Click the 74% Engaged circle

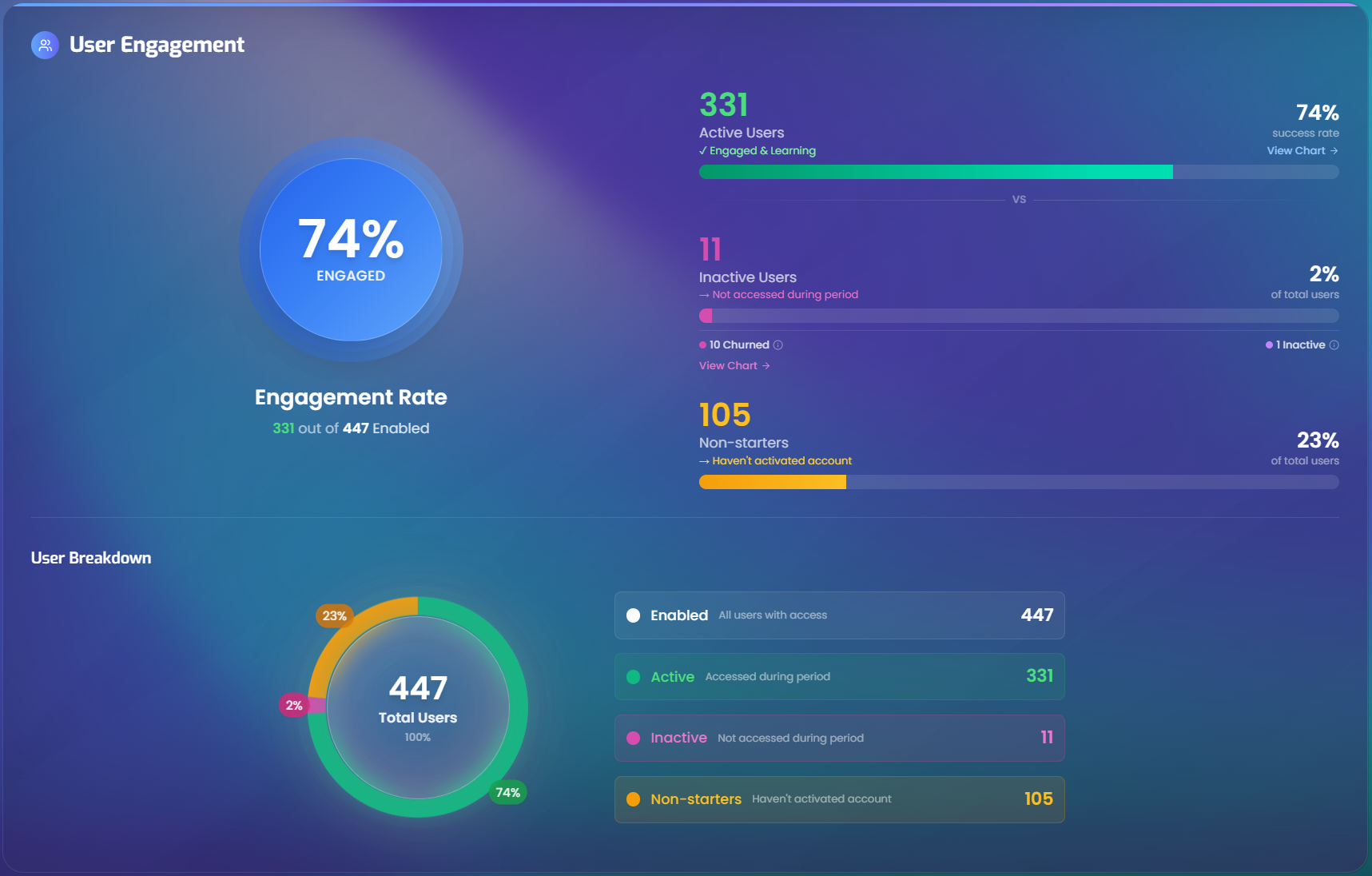(x=351, y=249)
